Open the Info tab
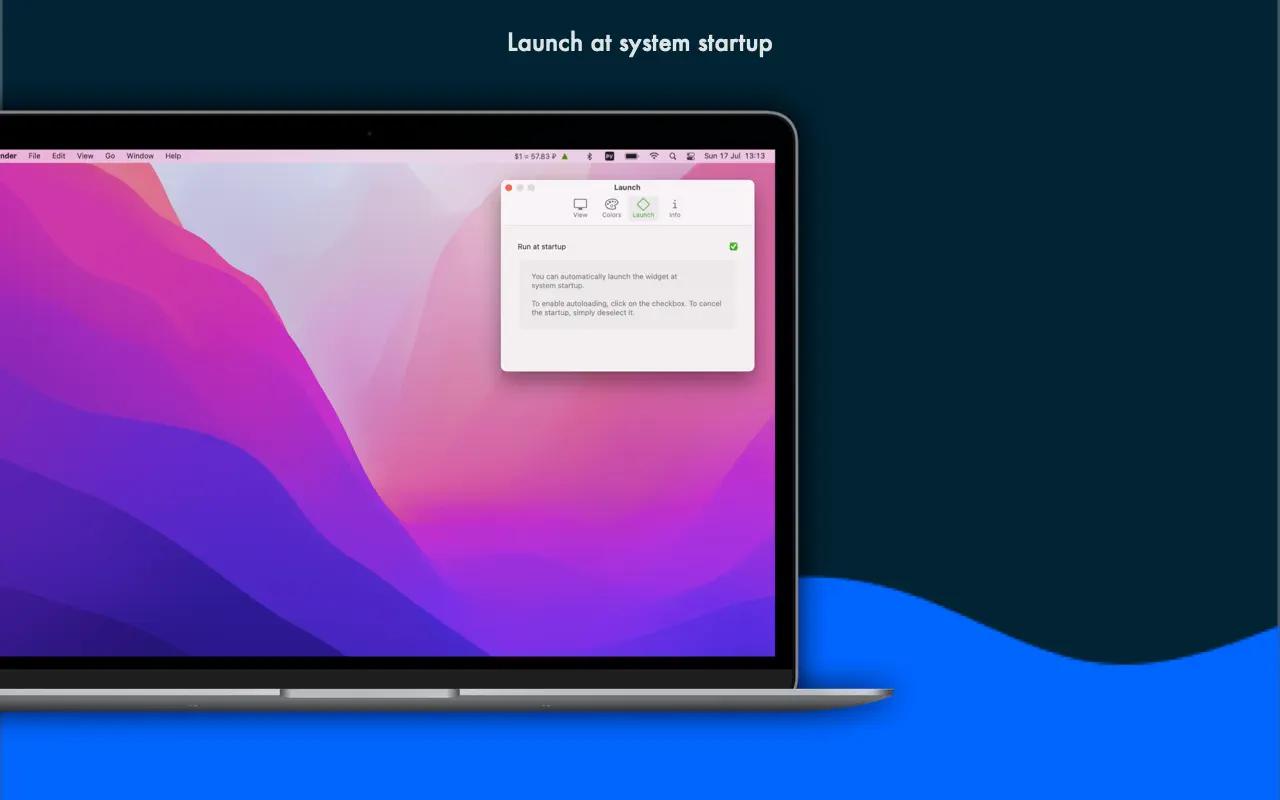The image size is (1280, 800). (x=675, y=208)
